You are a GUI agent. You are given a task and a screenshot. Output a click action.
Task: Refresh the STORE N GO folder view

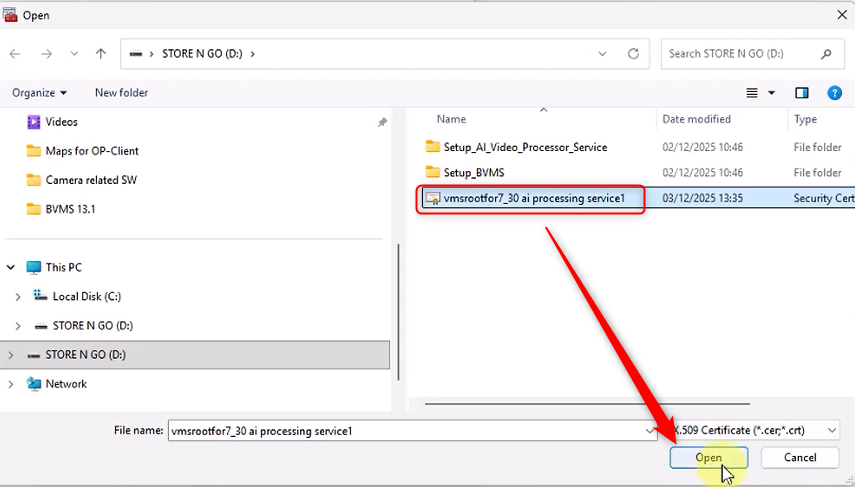[632, 54]
